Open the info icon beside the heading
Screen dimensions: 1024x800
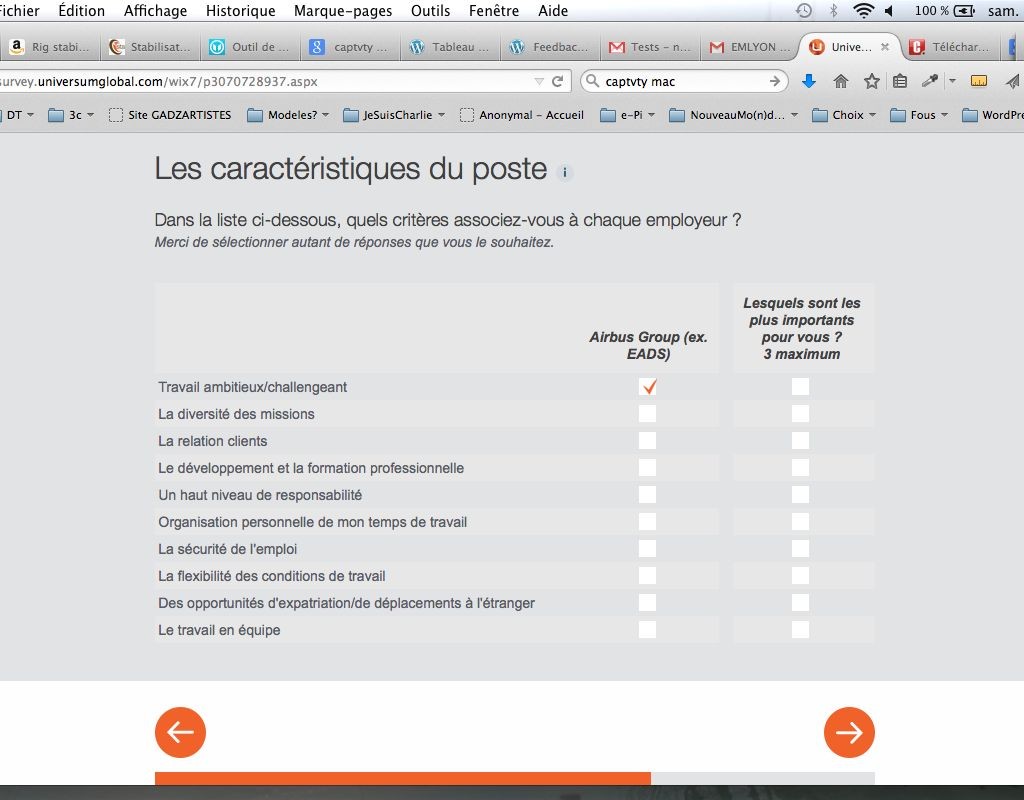pos(565,172)
